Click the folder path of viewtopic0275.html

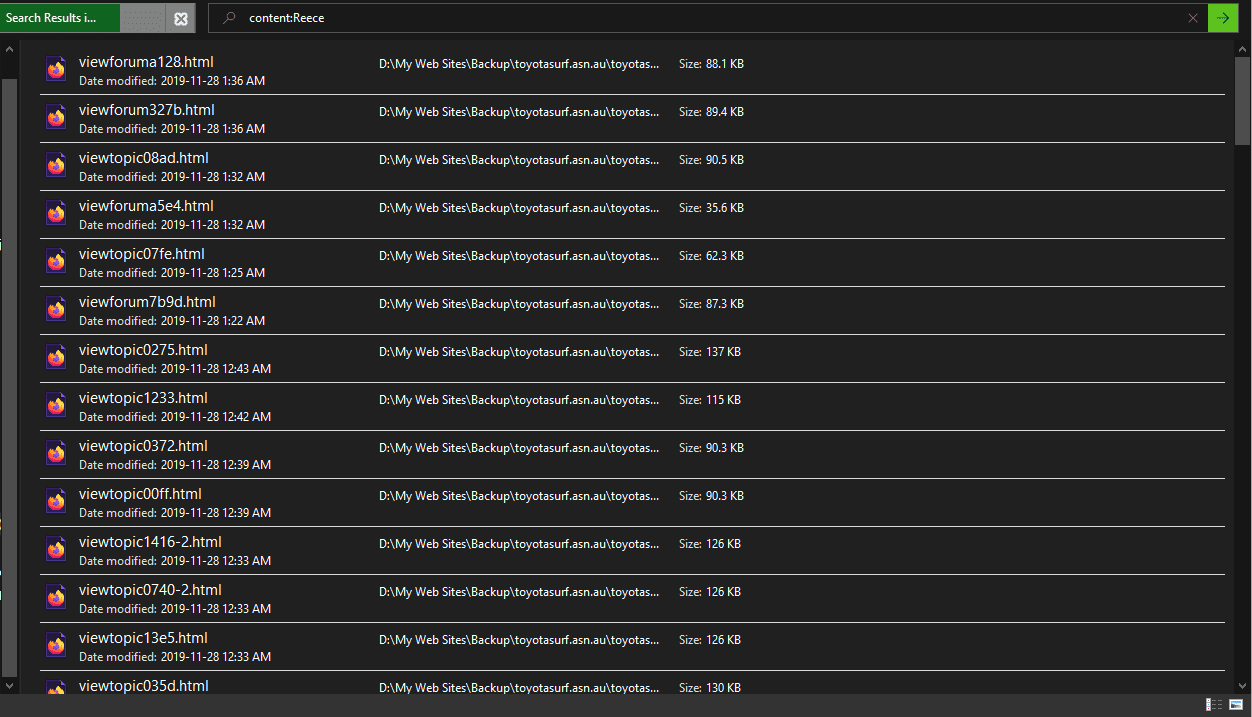[519, 352]
